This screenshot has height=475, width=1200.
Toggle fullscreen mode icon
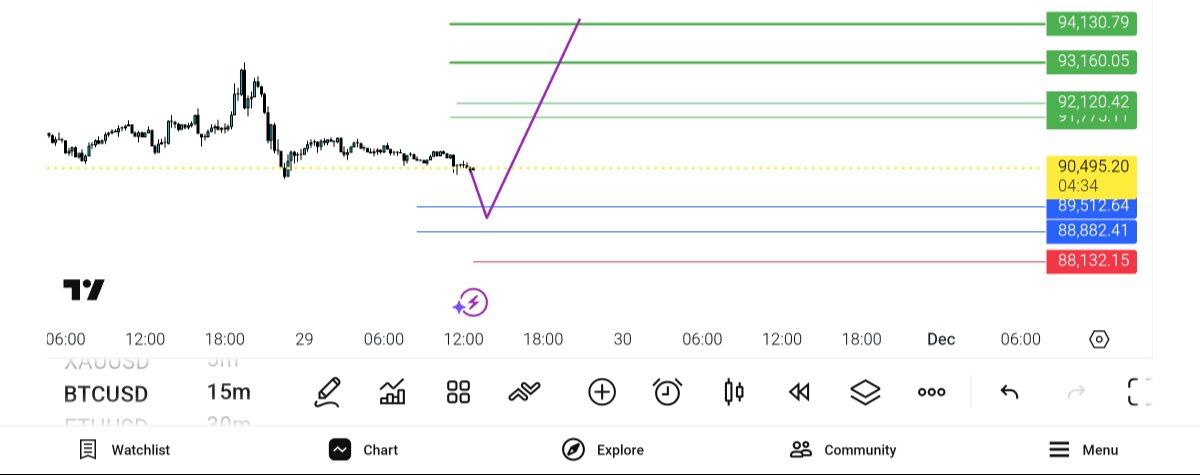point(1139,392)
